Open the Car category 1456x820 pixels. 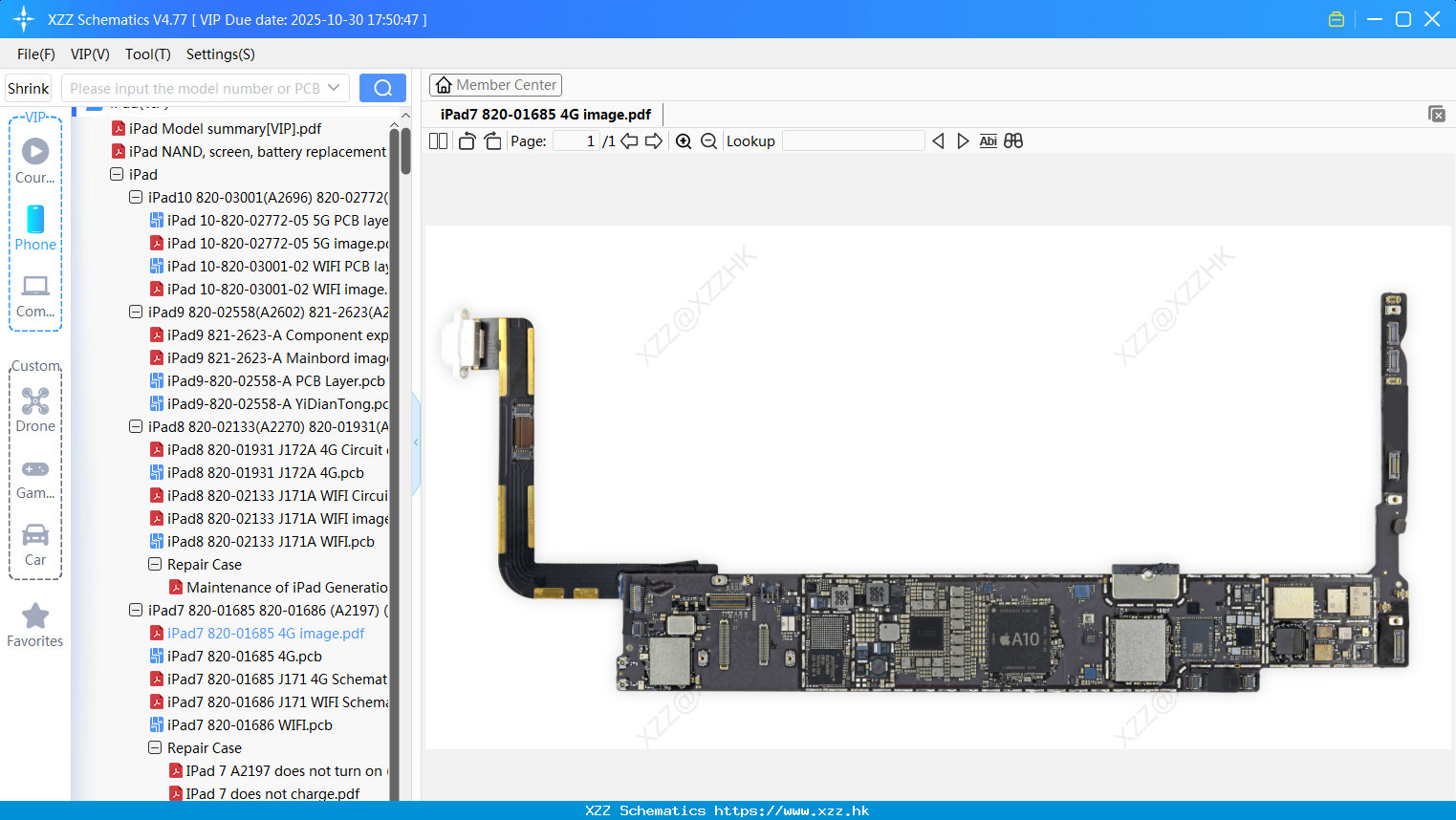(x=35, y=535)
